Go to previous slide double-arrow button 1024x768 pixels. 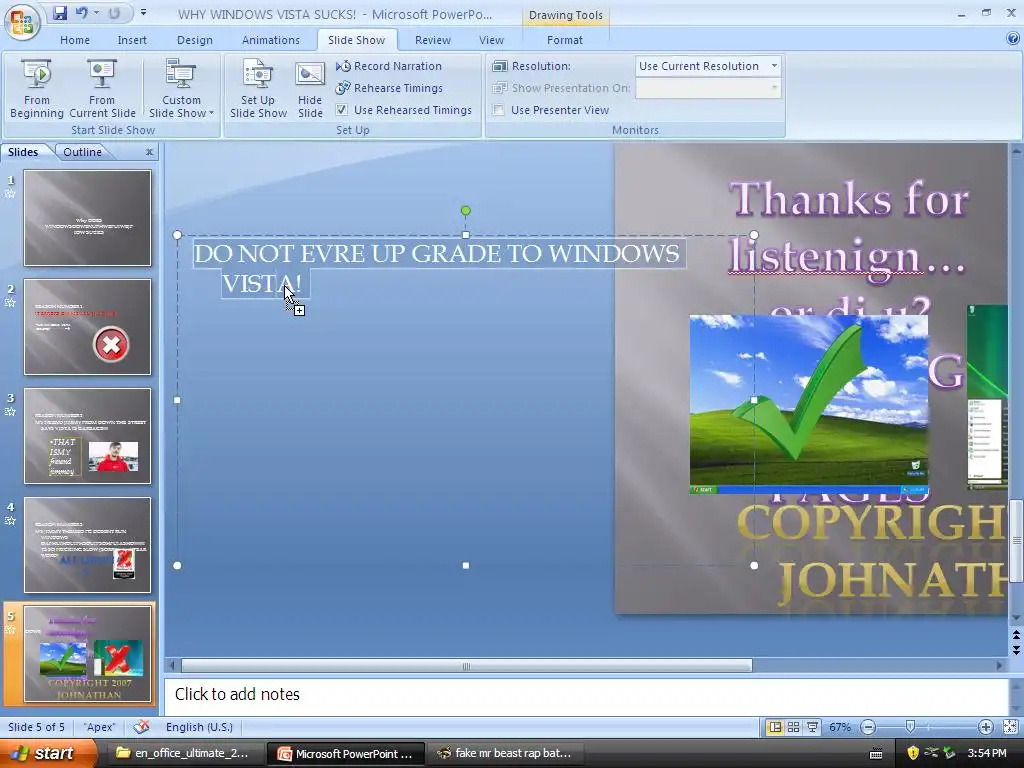pyautogui.click(x=1016, y=635)
